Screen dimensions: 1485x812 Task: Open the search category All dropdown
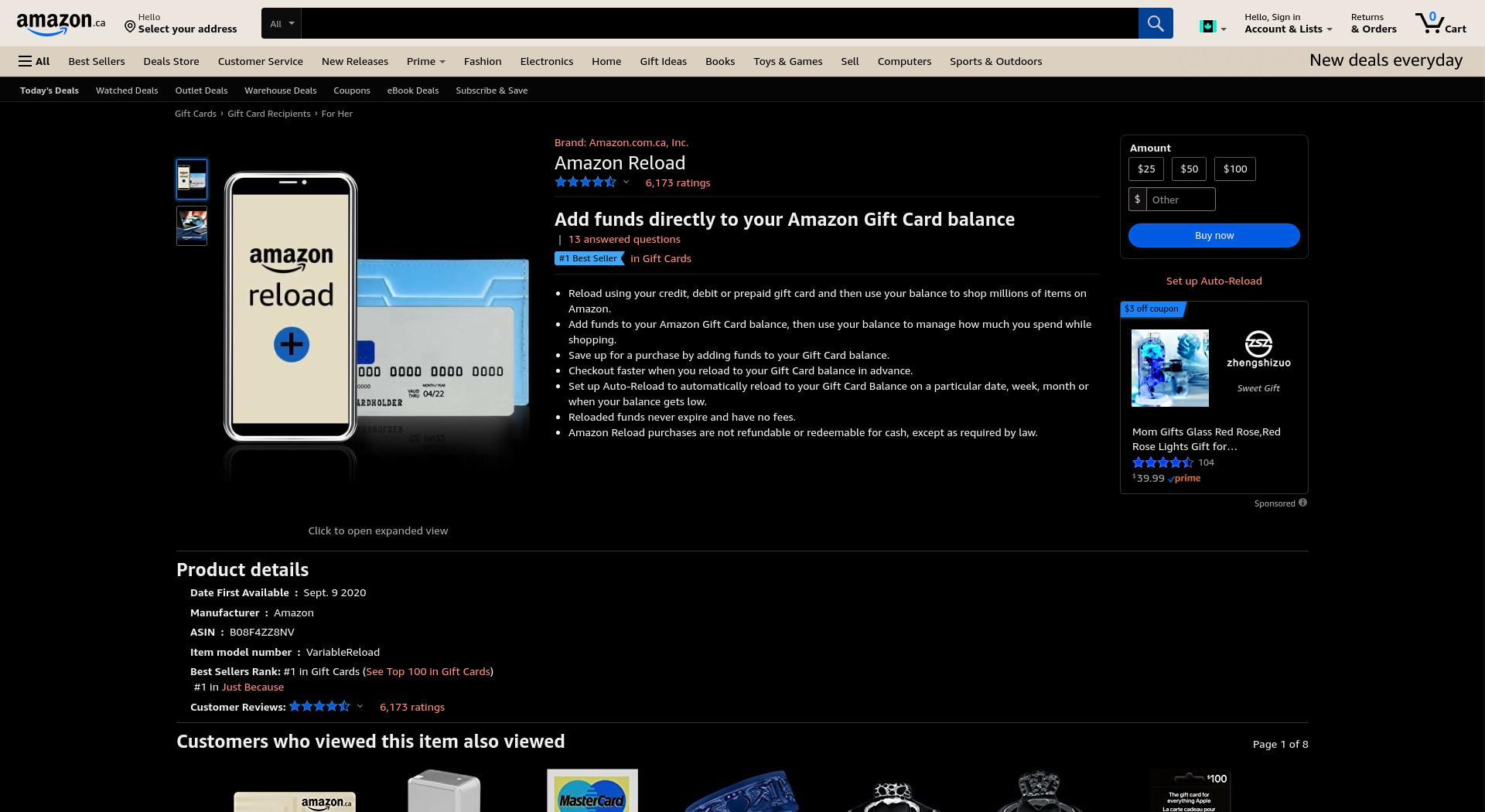point(282,23)
